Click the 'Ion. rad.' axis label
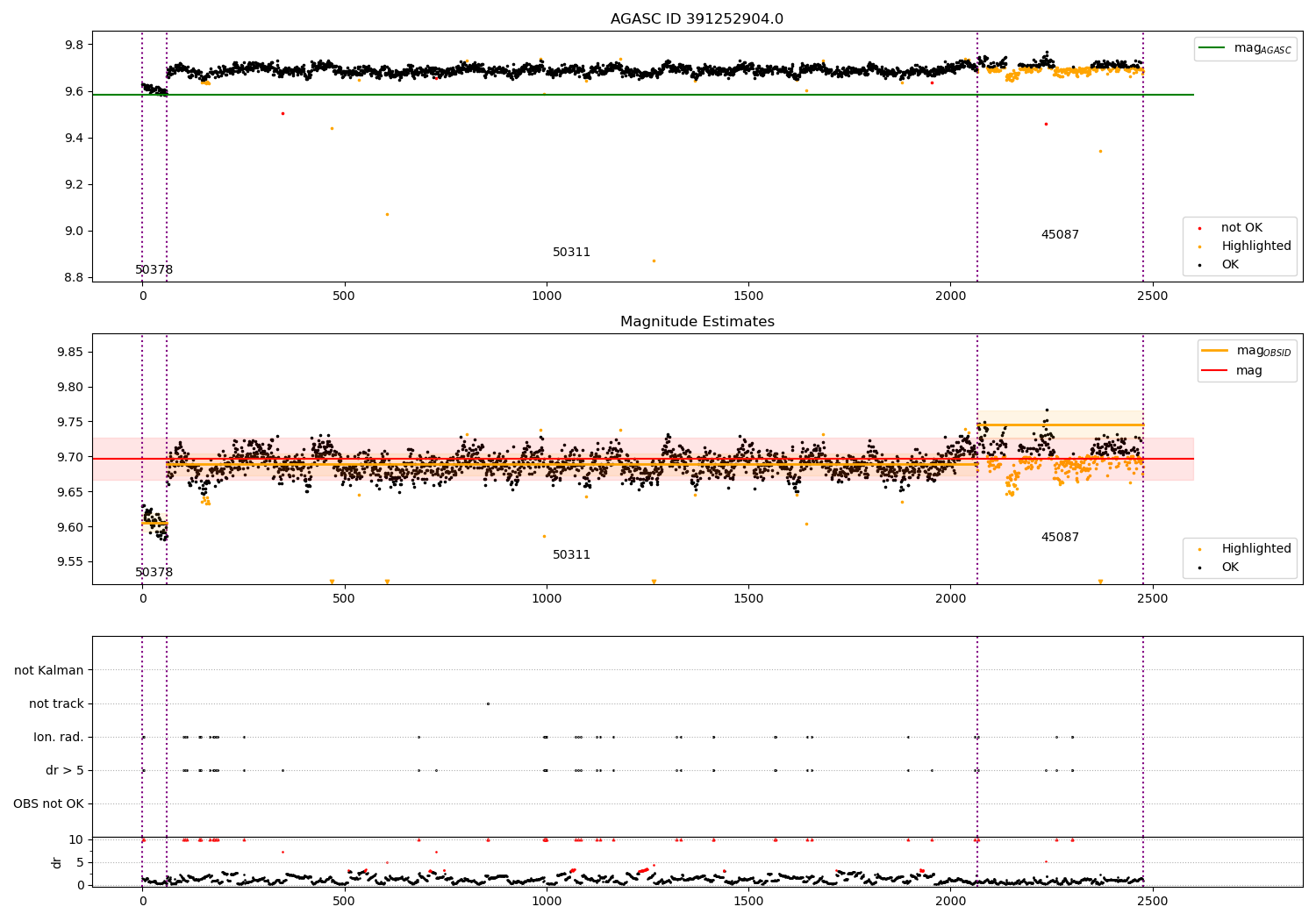 click(x=59, y=737)
